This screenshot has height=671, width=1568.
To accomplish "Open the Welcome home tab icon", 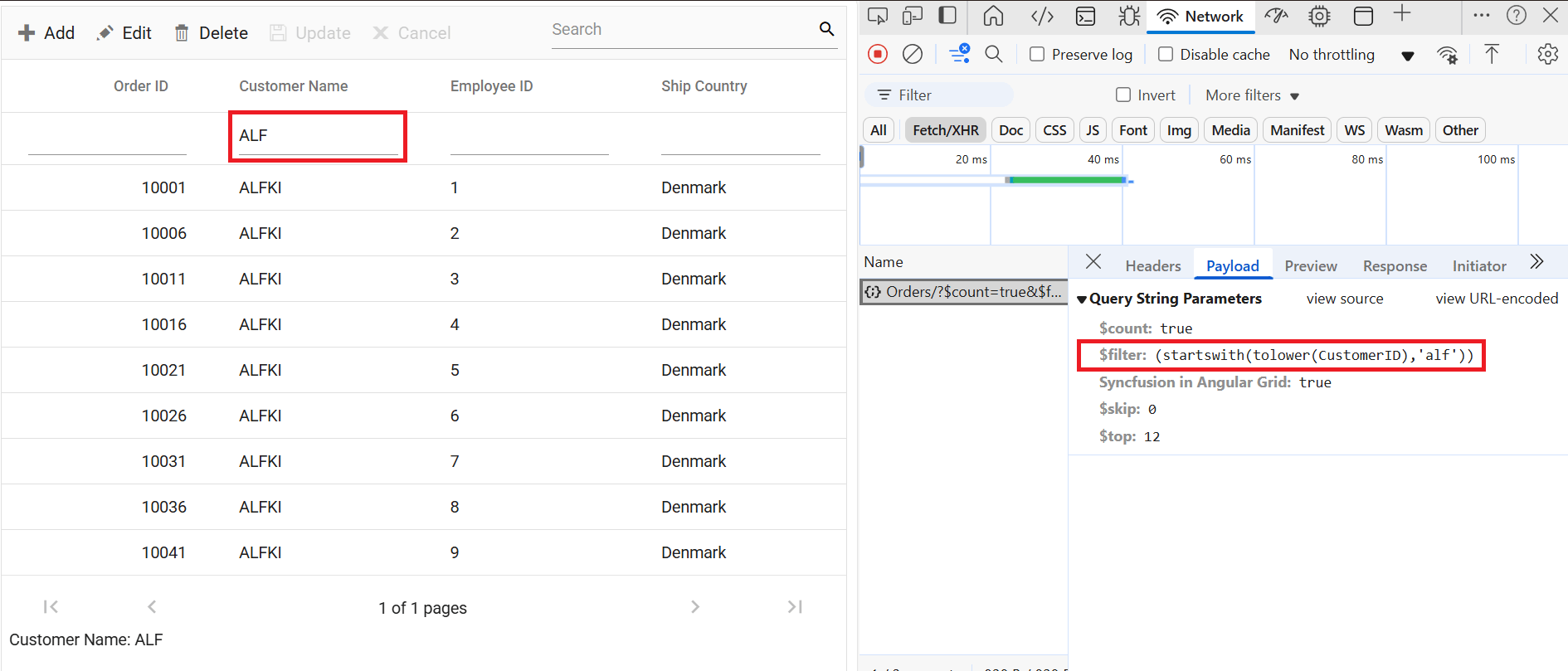I will click(x=993, y=16).
